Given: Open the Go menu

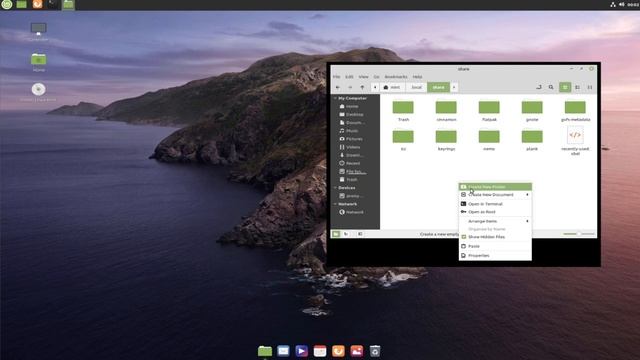Looking at the screenshot, I should (x=376, y=77).
